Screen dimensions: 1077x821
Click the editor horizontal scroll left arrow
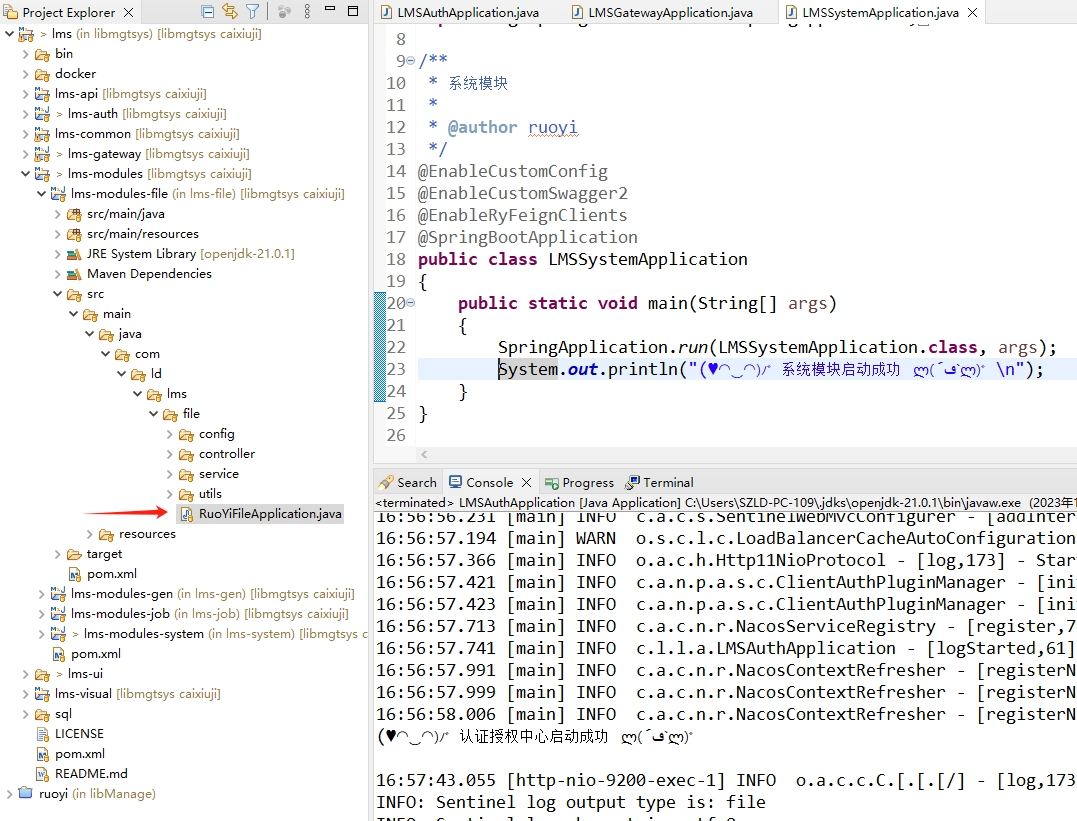tap(423, 454)
